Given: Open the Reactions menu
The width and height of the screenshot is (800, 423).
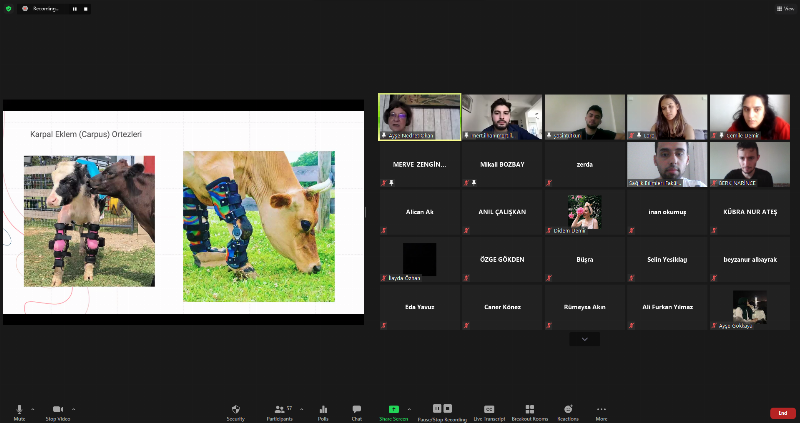Looking at the screenshot, I should [x=568, y=410].
